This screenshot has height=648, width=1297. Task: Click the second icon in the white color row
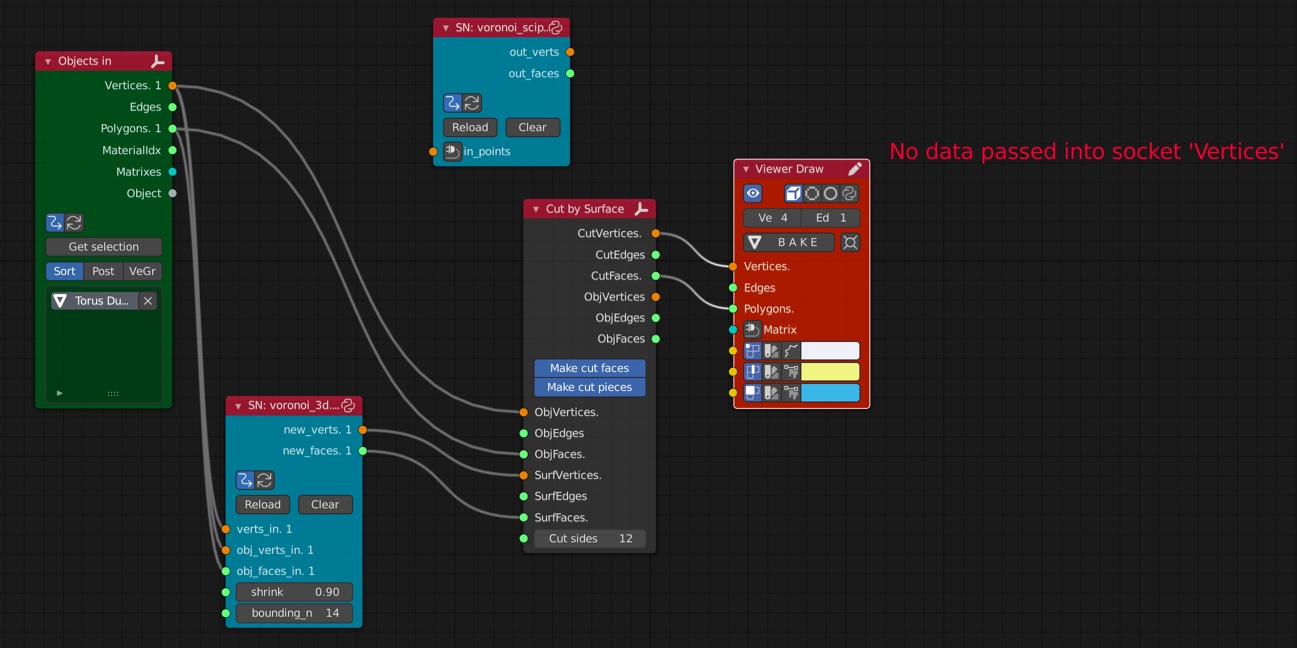(771, 351)
